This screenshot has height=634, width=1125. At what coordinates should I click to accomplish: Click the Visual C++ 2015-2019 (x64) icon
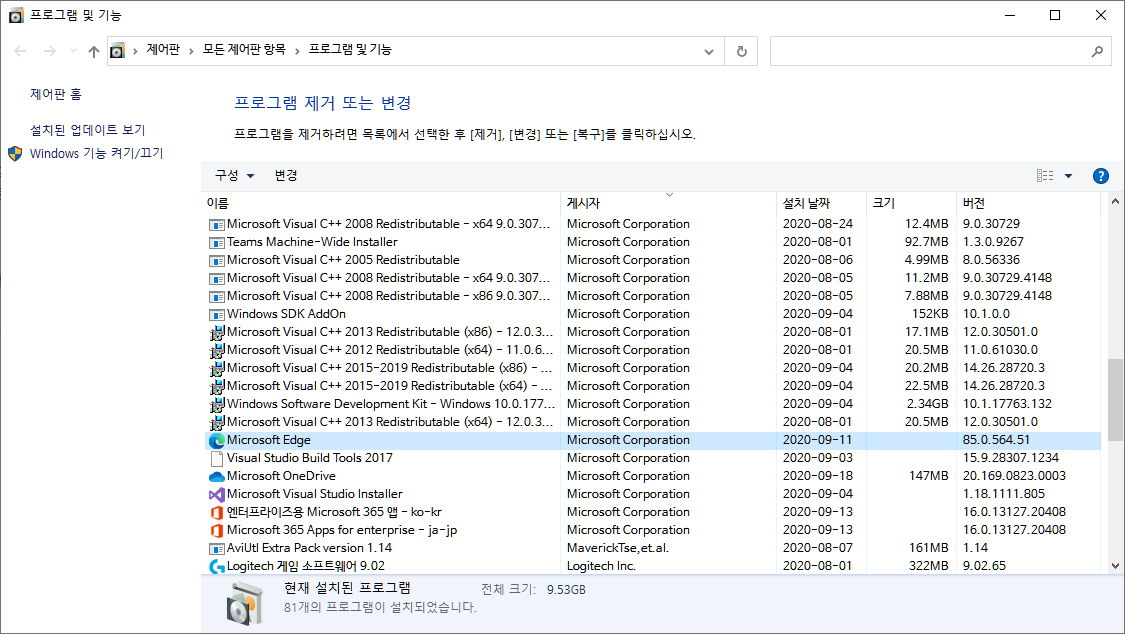pyautogui.click(x=217, y=387)
